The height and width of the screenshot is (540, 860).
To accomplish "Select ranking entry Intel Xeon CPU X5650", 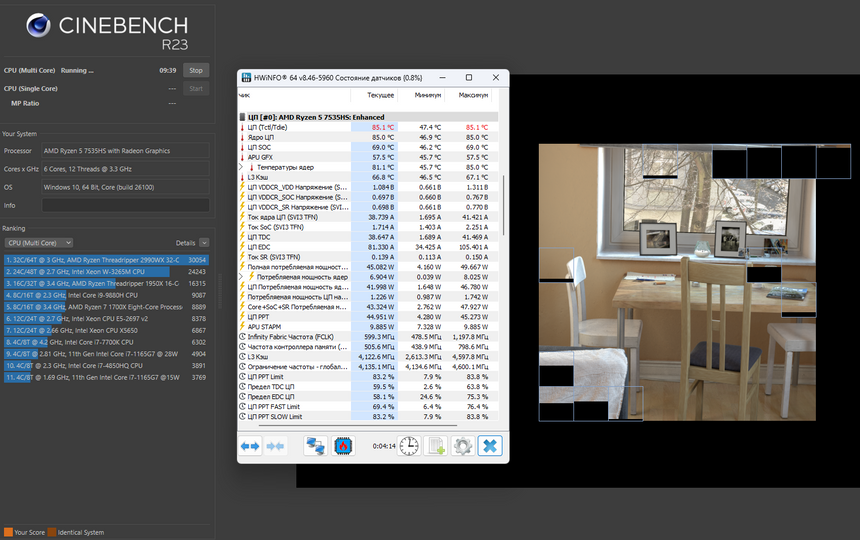I will tap(106, 331).
